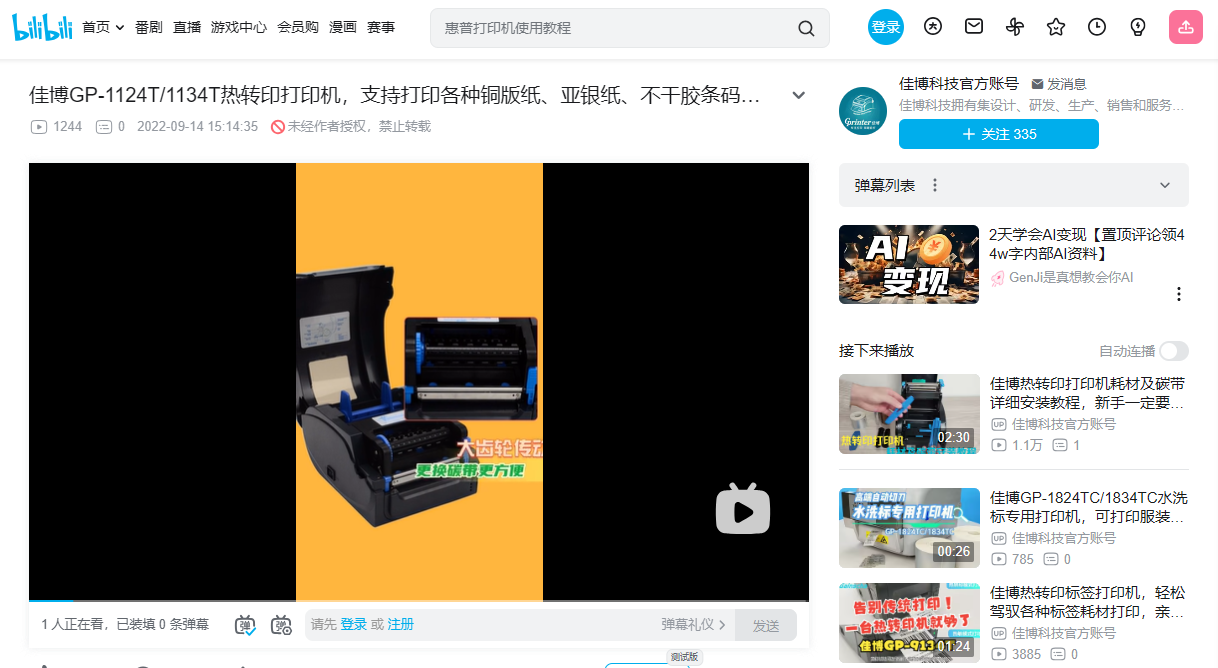Click the rocket icon beside GenJi
Image resolution: width=1218 pixels, height=668 pixels.
click(x=997, y=278)
